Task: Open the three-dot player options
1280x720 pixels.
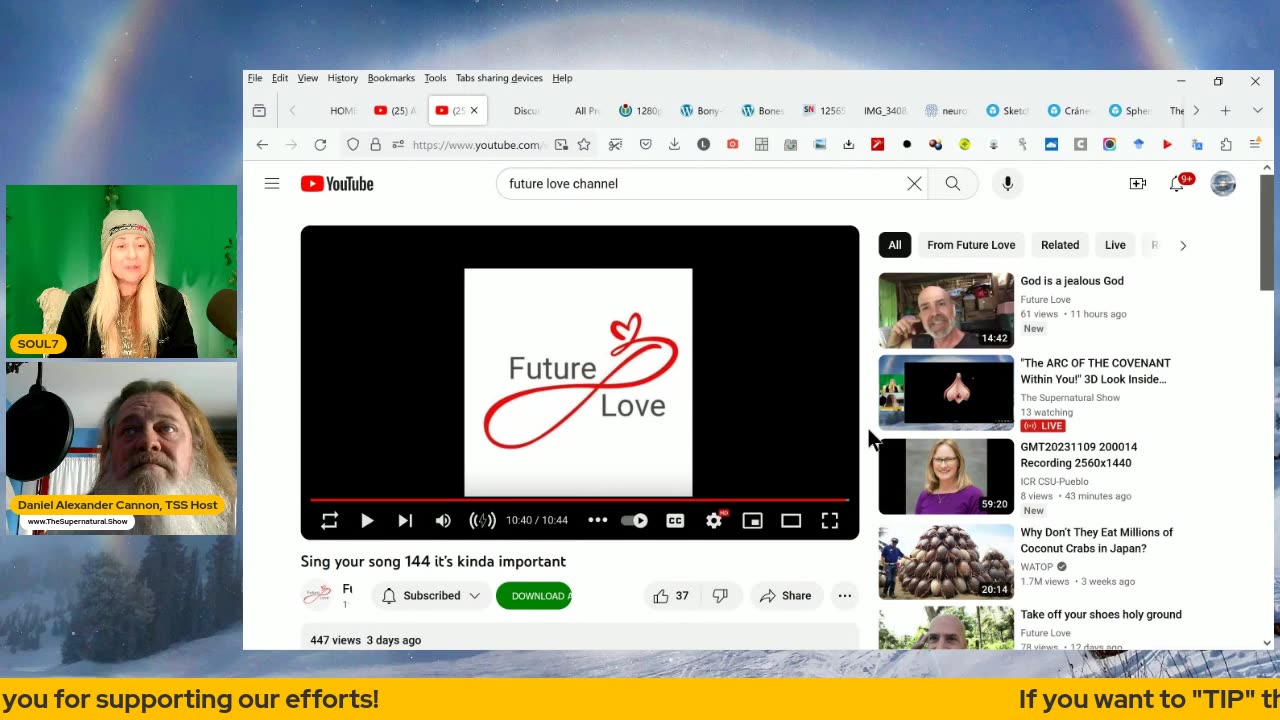Action: pos(597,520)
